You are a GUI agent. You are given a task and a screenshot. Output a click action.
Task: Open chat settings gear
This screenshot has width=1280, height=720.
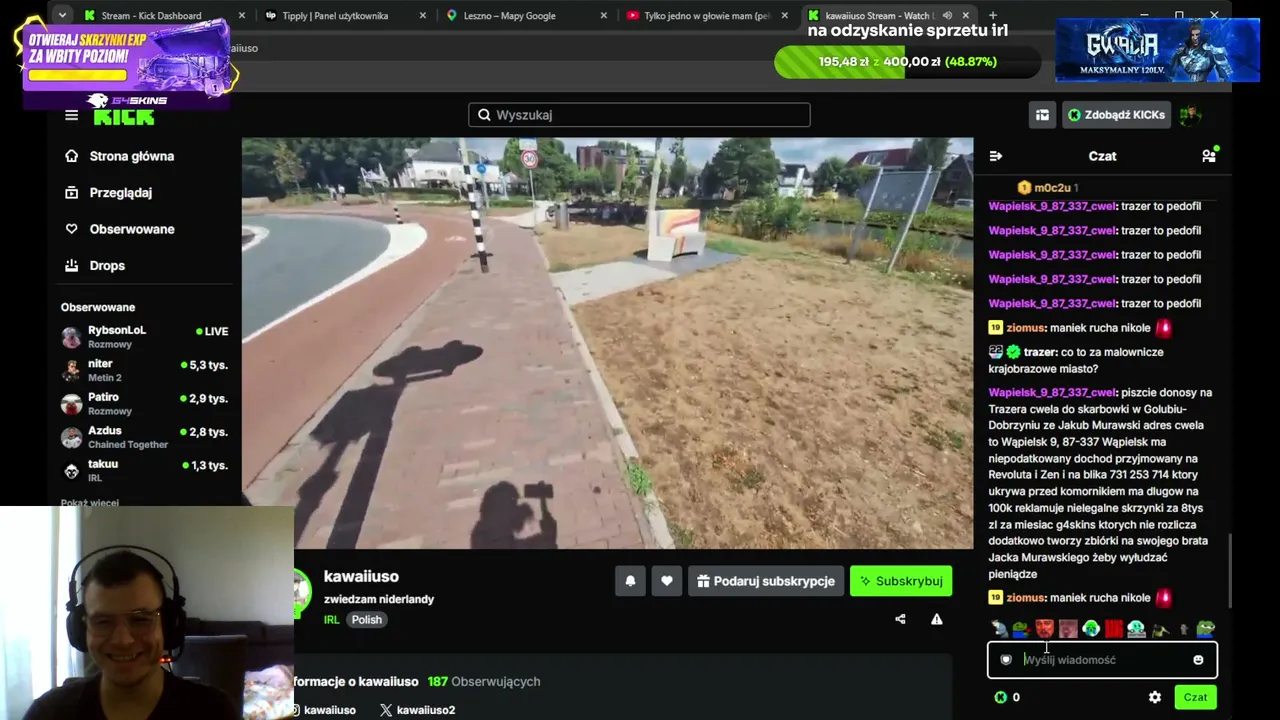(x=1155, y=697)
